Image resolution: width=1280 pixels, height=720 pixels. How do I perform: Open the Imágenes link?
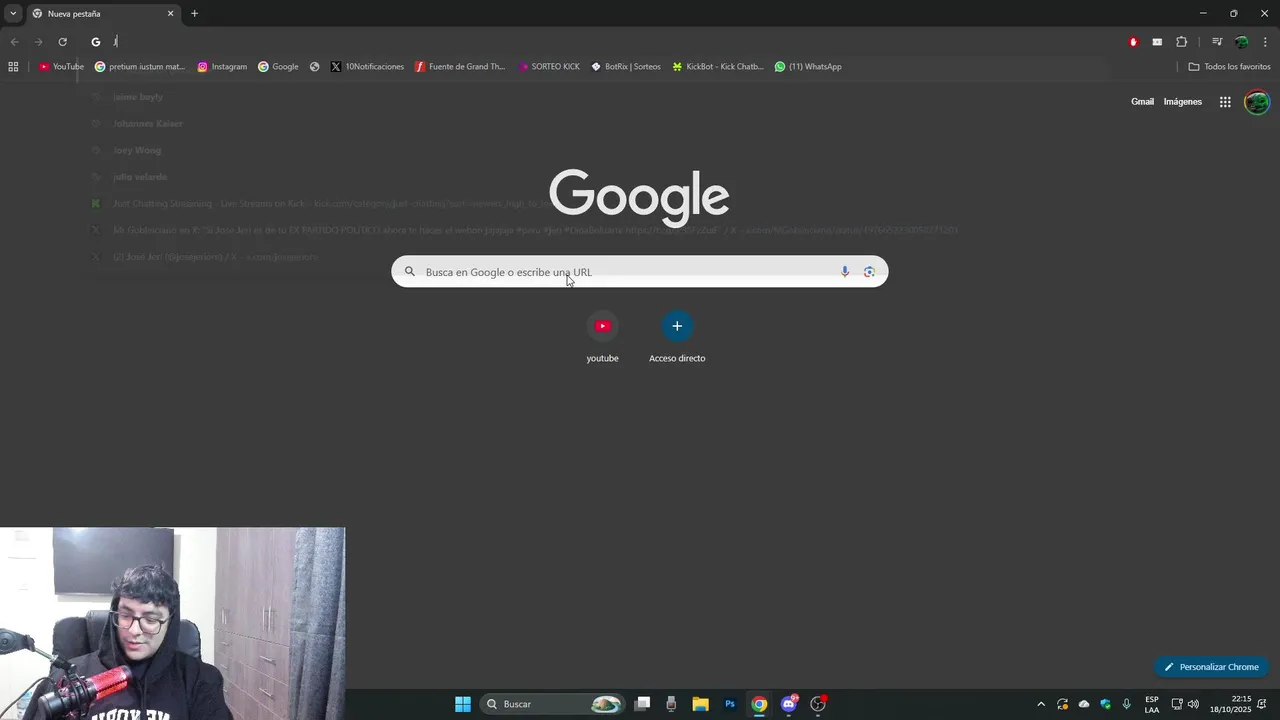(x=1183, y=102)
